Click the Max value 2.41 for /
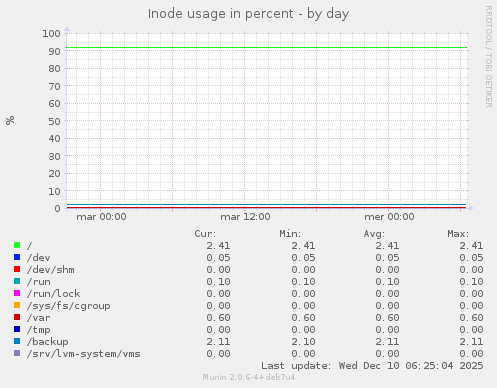497x388 pixels. [x=471, y=246]
